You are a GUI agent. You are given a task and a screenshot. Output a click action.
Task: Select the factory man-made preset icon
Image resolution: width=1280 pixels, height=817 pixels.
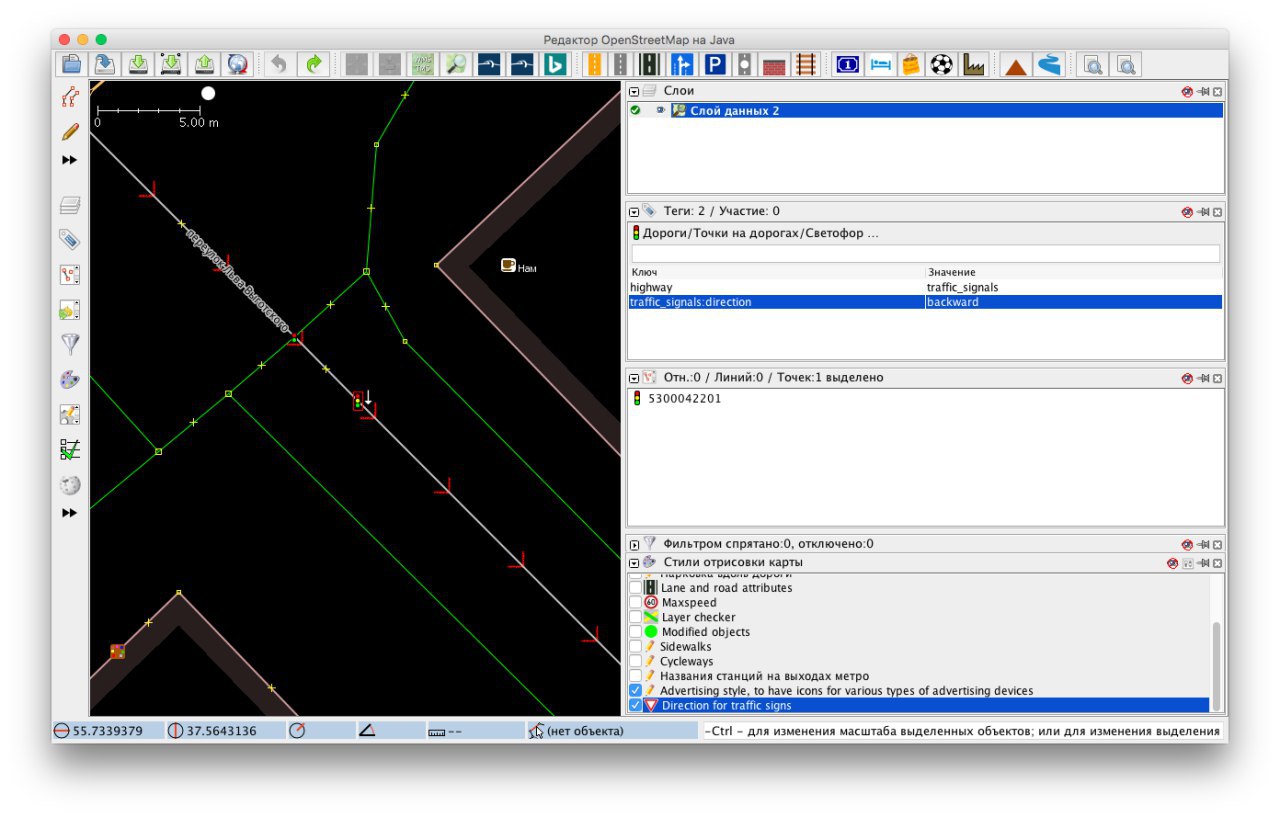point(974,64)
